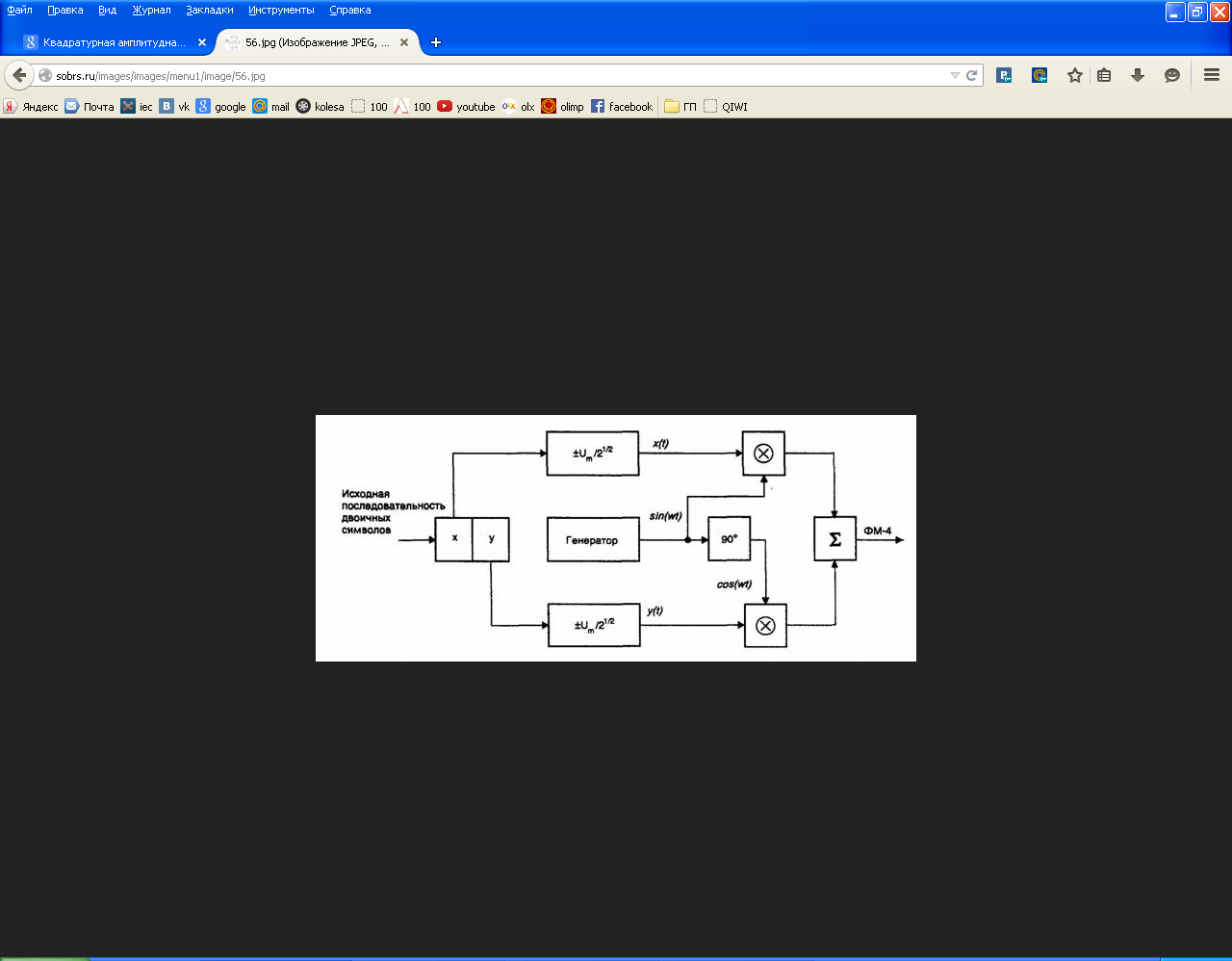Switch to the Квадратурная амплитудная tab
This screenshot has width=1232, height=961.
pos(114,42)
